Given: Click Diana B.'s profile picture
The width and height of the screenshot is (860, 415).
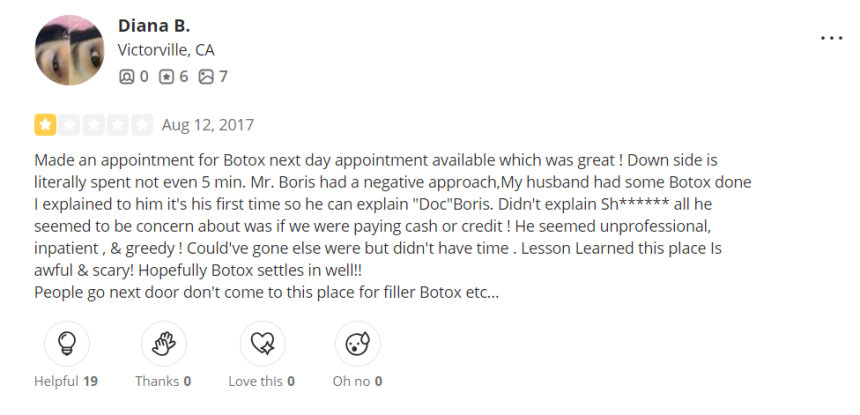Looking at the screenshot, I should 70,50.
